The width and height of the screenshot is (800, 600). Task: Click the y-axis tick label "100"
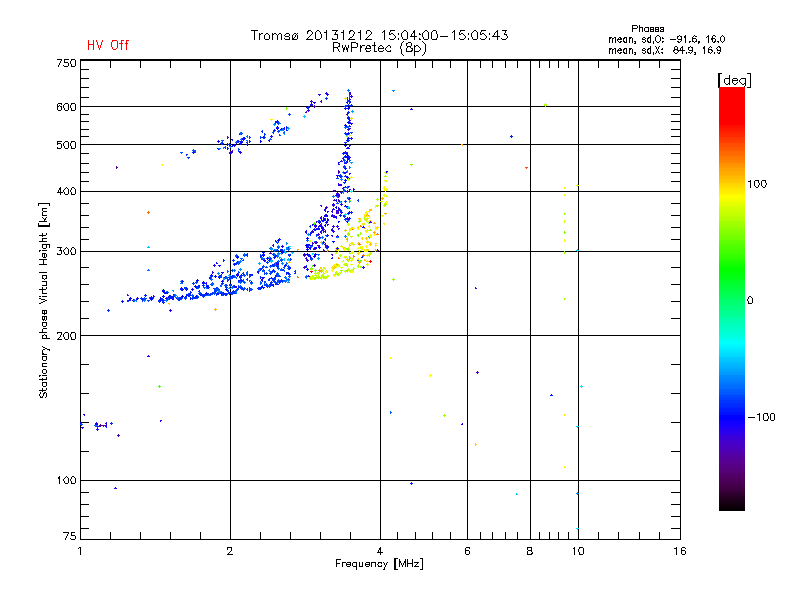[x=66, y=481]
